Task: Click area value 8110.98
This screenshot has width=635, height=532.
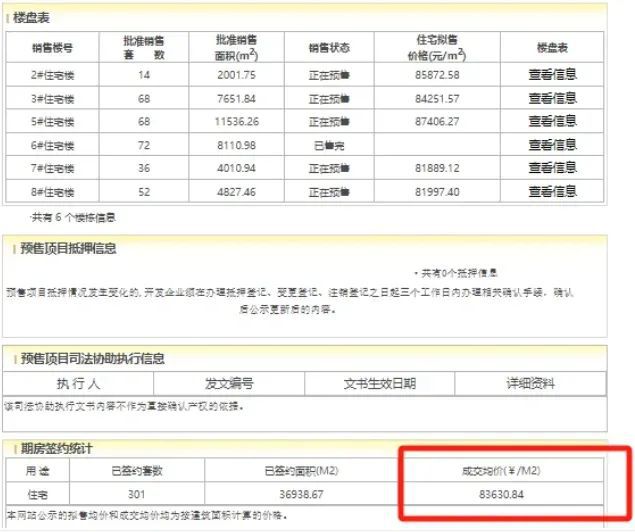Action: point(237,145)
